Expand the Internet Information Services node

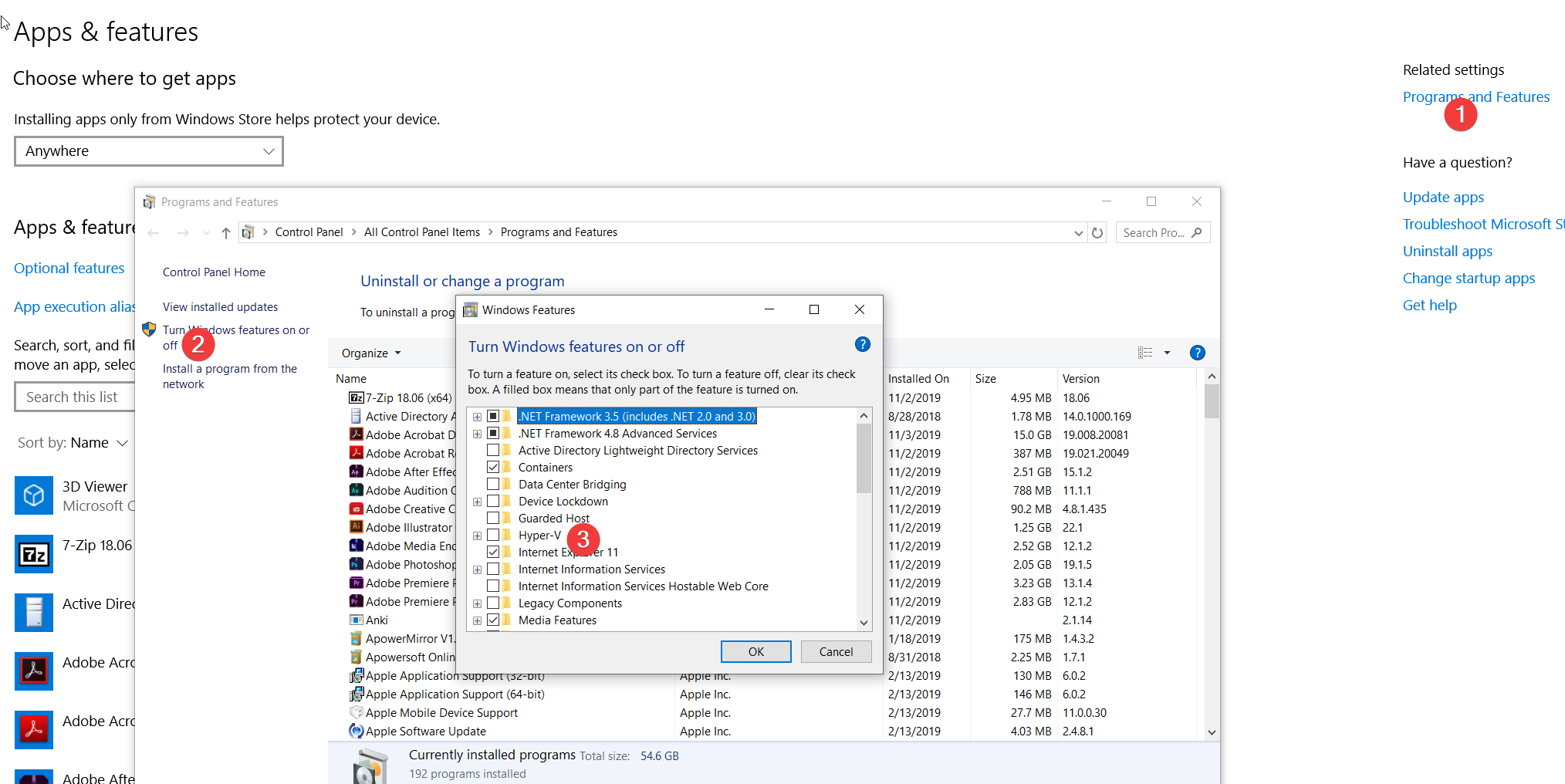(x=477, y=569)
